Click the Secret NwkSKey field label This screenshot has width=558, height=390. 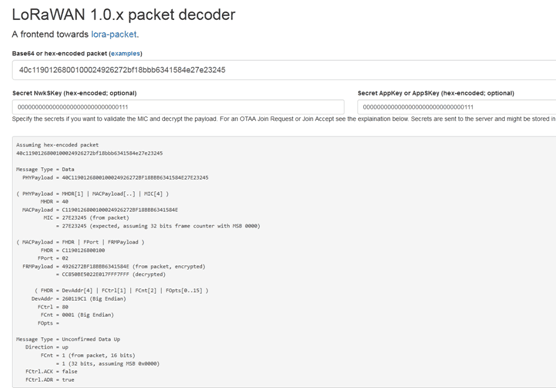point(74,93)
